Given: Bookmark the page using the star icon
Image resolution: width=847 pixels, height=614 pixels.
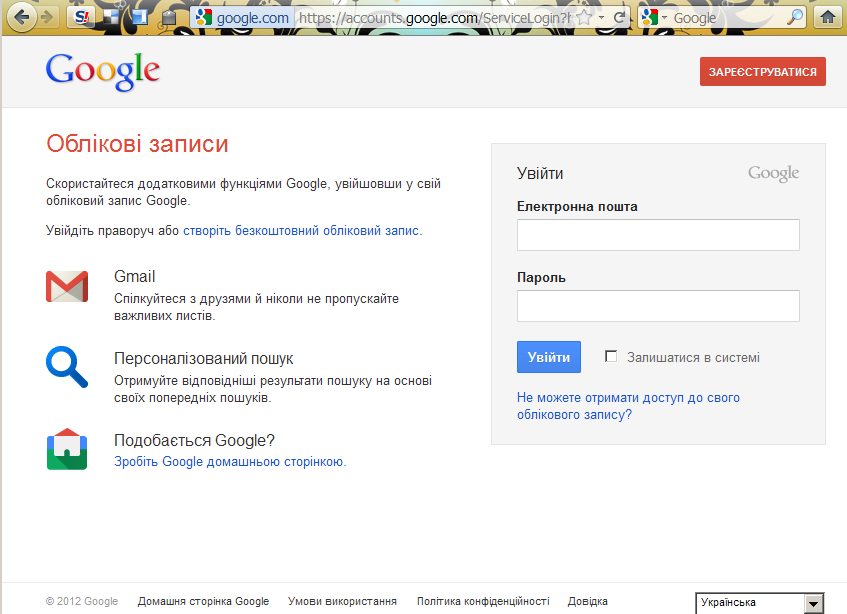Looking at the screenshot, I should [x=584, y=18].
